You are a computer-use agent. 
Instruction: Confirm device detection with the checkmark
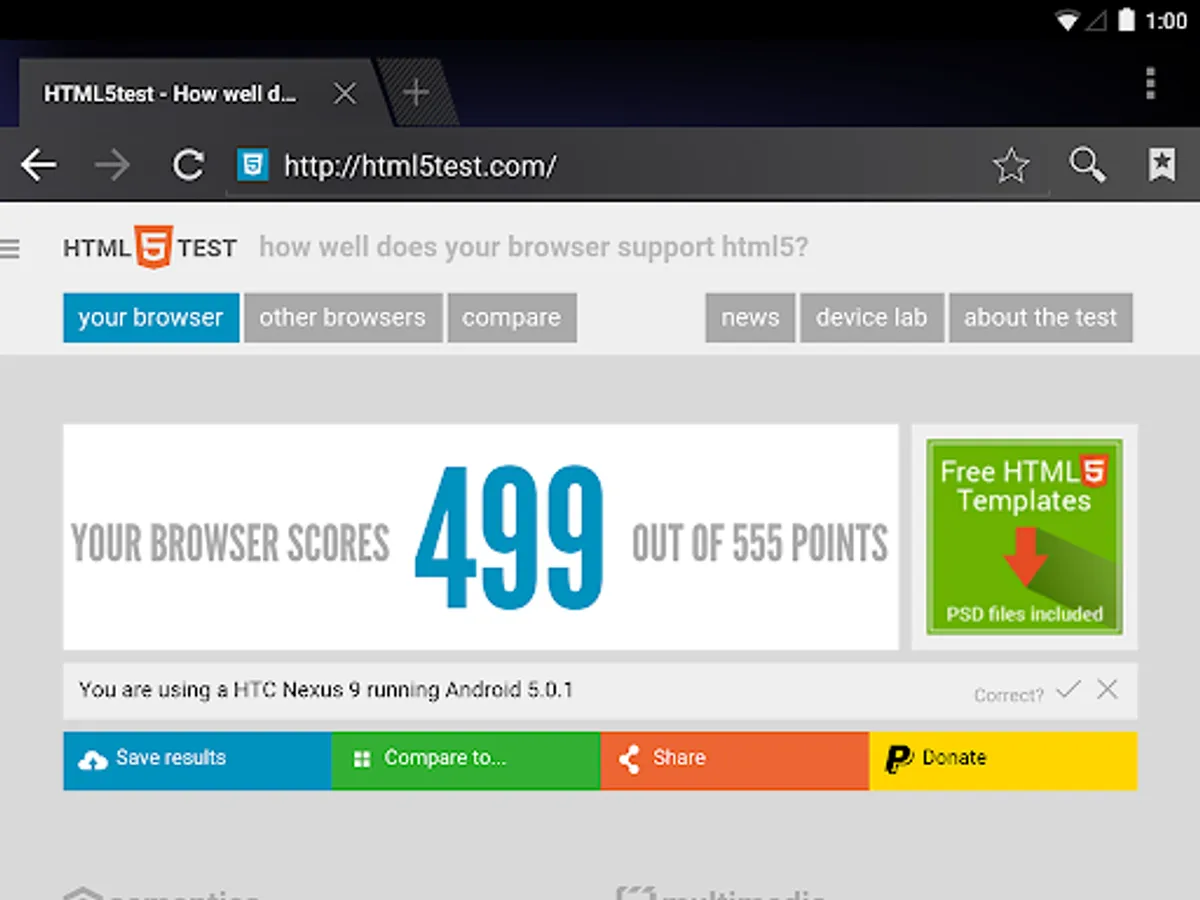tap(1068, 689)
